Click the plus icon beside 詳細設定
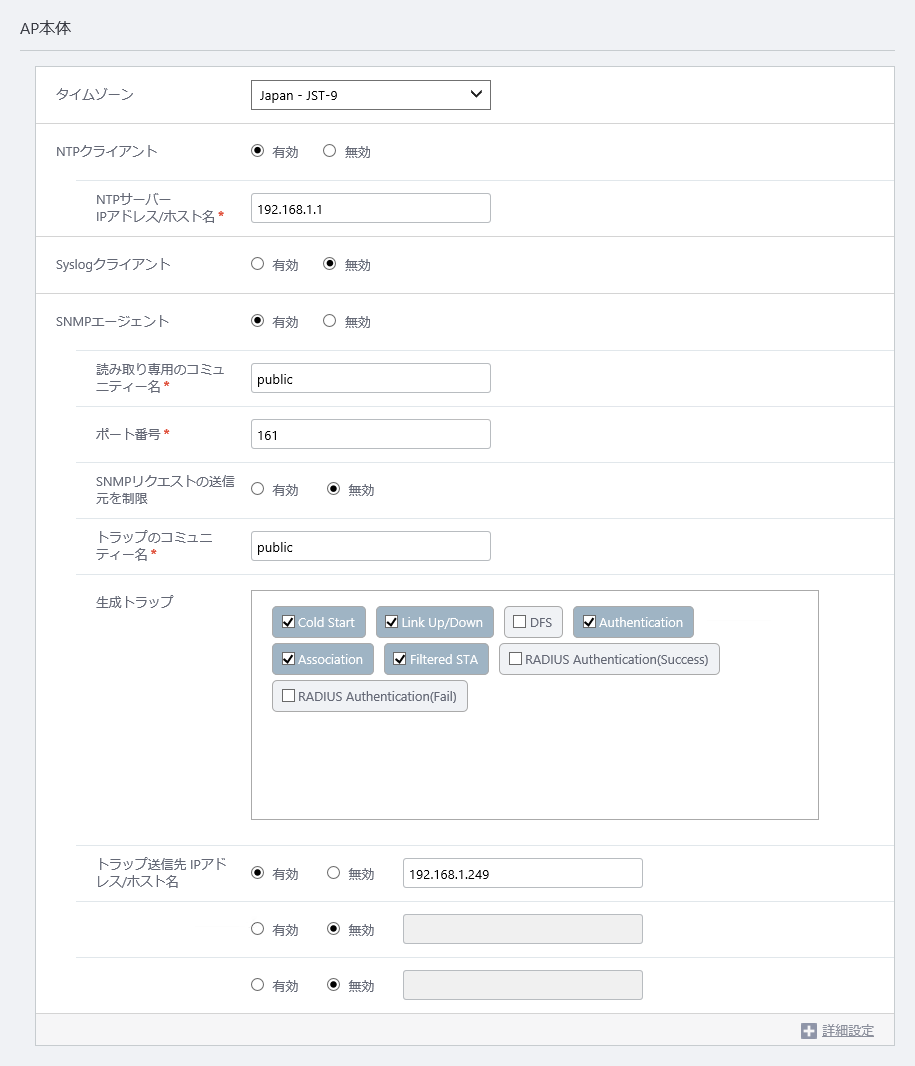915x1066 pixels. click(808, 1031)
